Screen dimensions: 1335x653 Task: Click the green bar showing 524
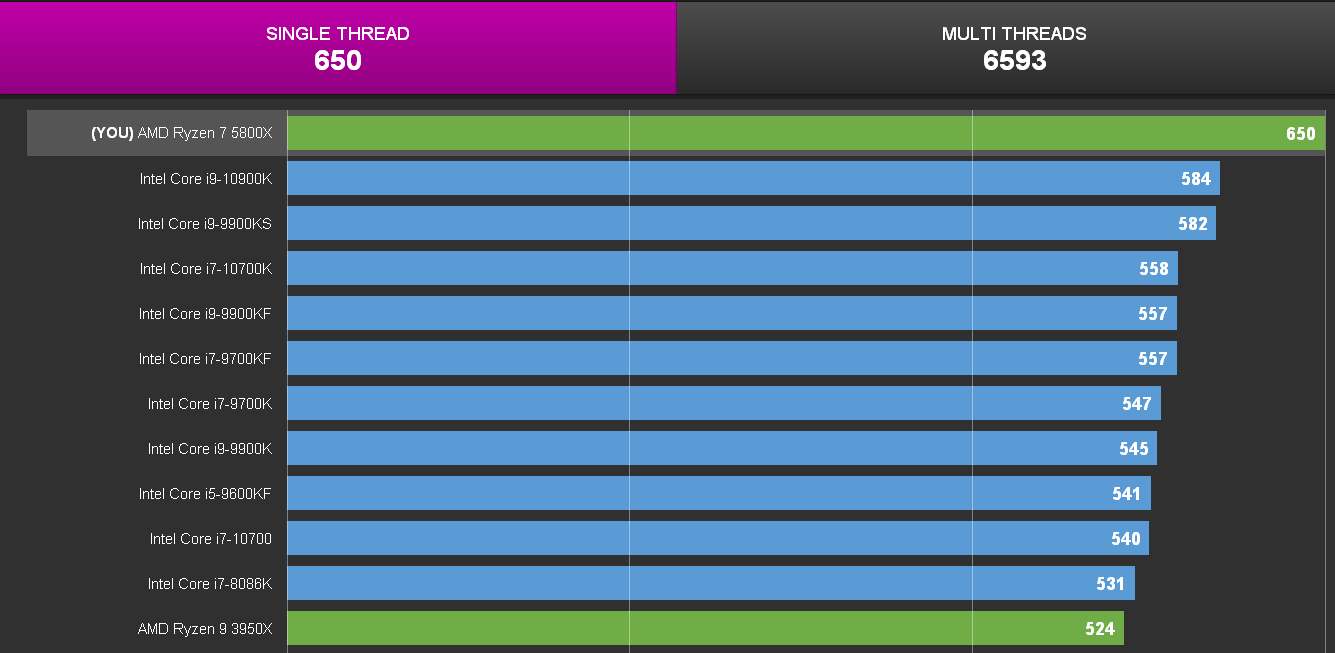coord(706,628)
